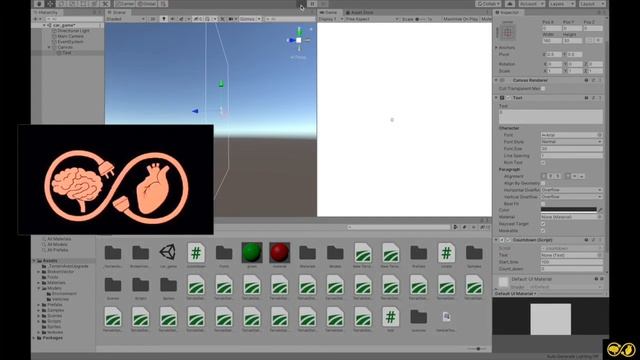Click the Pause button in the toolbar
The height and width of the screenshot is (360, 640).
[312, 4]
